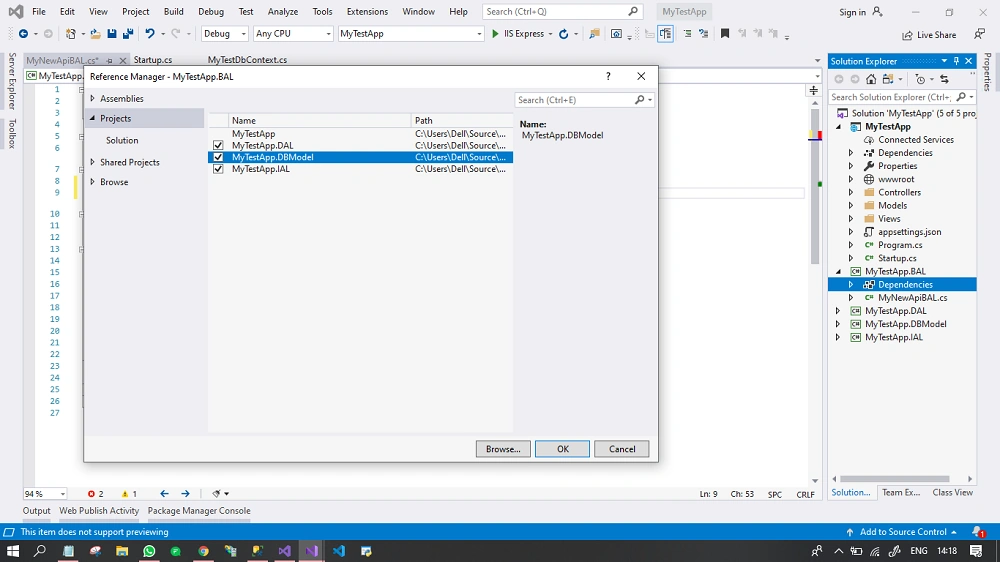Click the main Search (Ctrl+Q) box
Image resolution: width=1000 pixels, height=562 pixels.
pos(562,11)
